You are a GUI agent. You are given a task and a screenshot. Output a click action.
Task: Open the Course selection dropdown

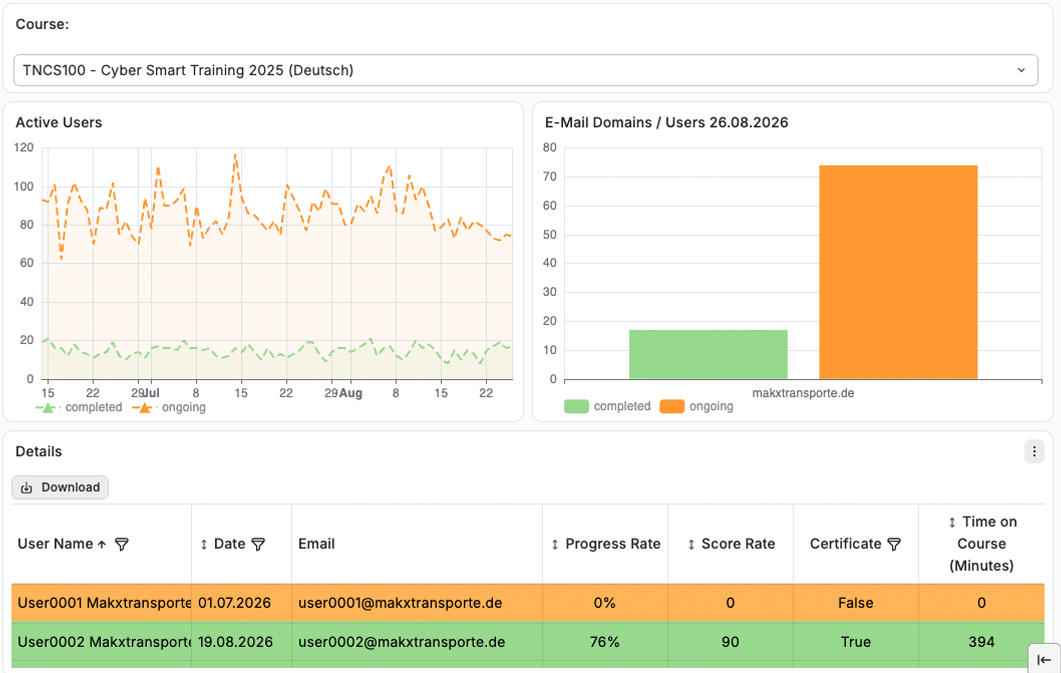click(526, 70)
